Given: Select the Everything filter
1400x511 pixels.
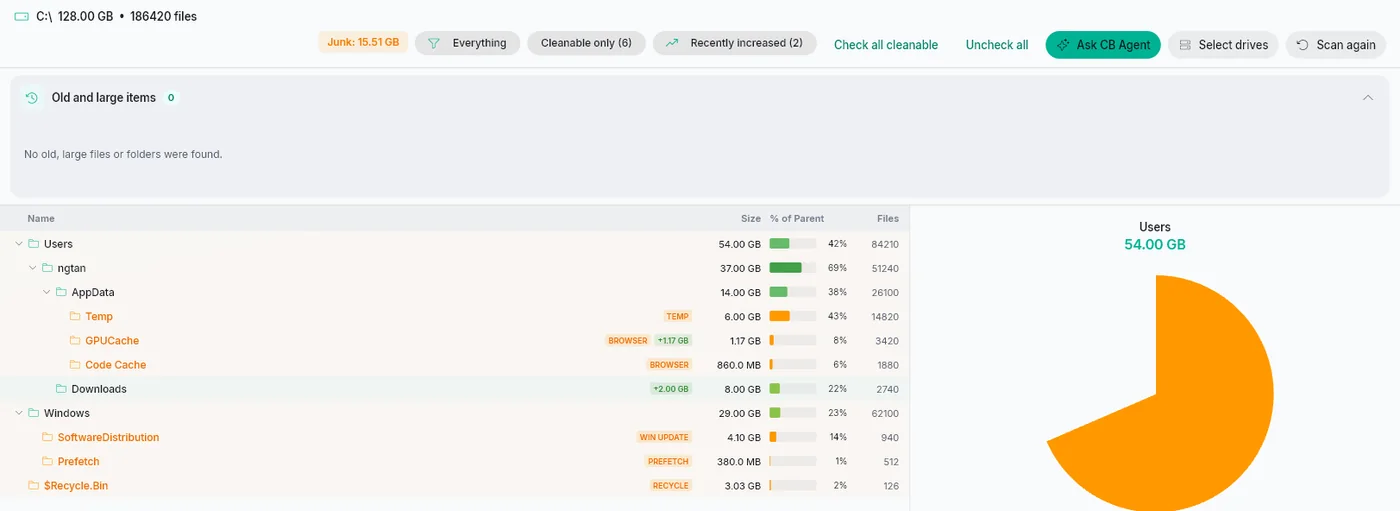Looking at the screenshot, I should [467, 44].
